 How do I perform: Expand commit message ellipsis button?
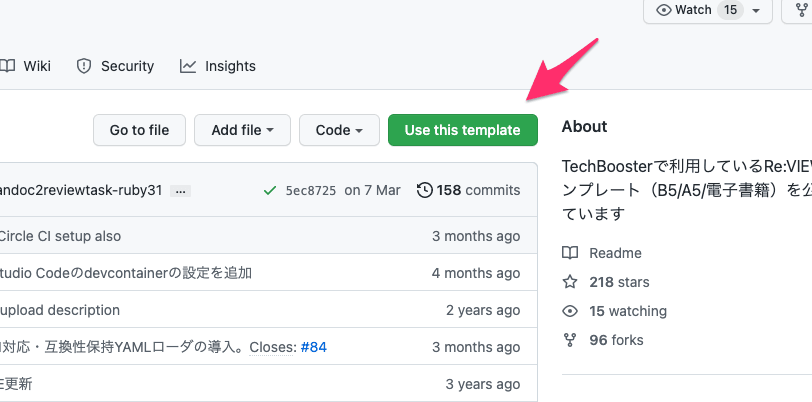coord(180,190)
